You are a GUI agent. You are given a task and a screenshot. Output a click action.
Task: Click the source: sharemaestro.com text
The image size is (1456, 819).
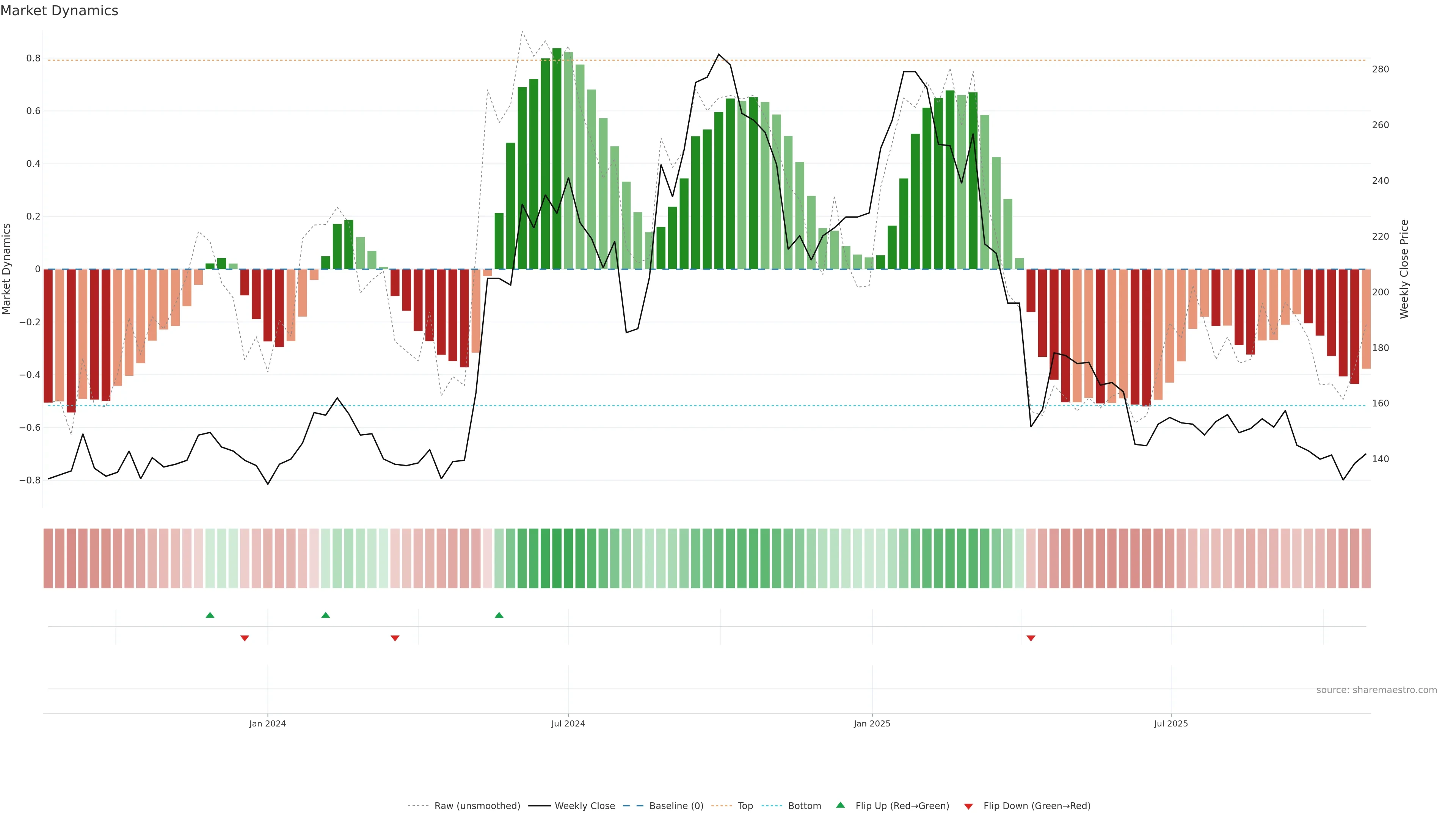pyautogui.click(x=1376, y=690)
